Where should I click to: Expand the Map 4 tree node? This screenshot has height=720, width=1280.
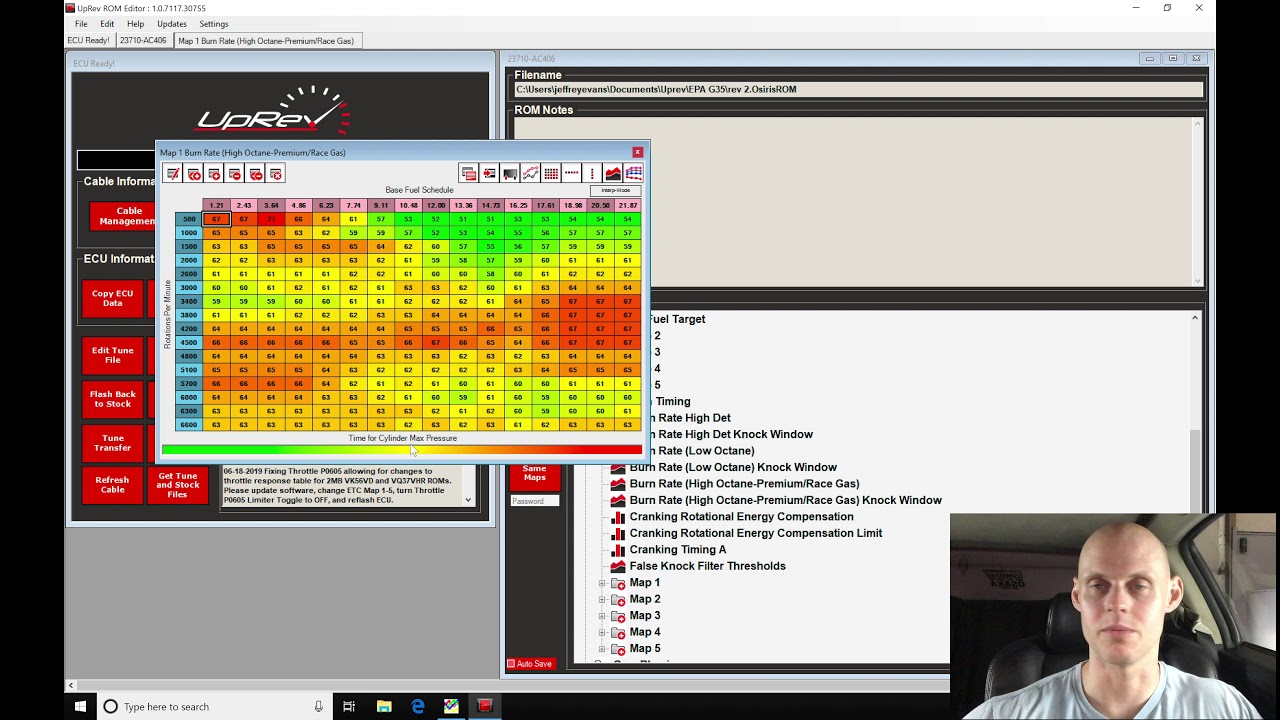tap(602, 632)
